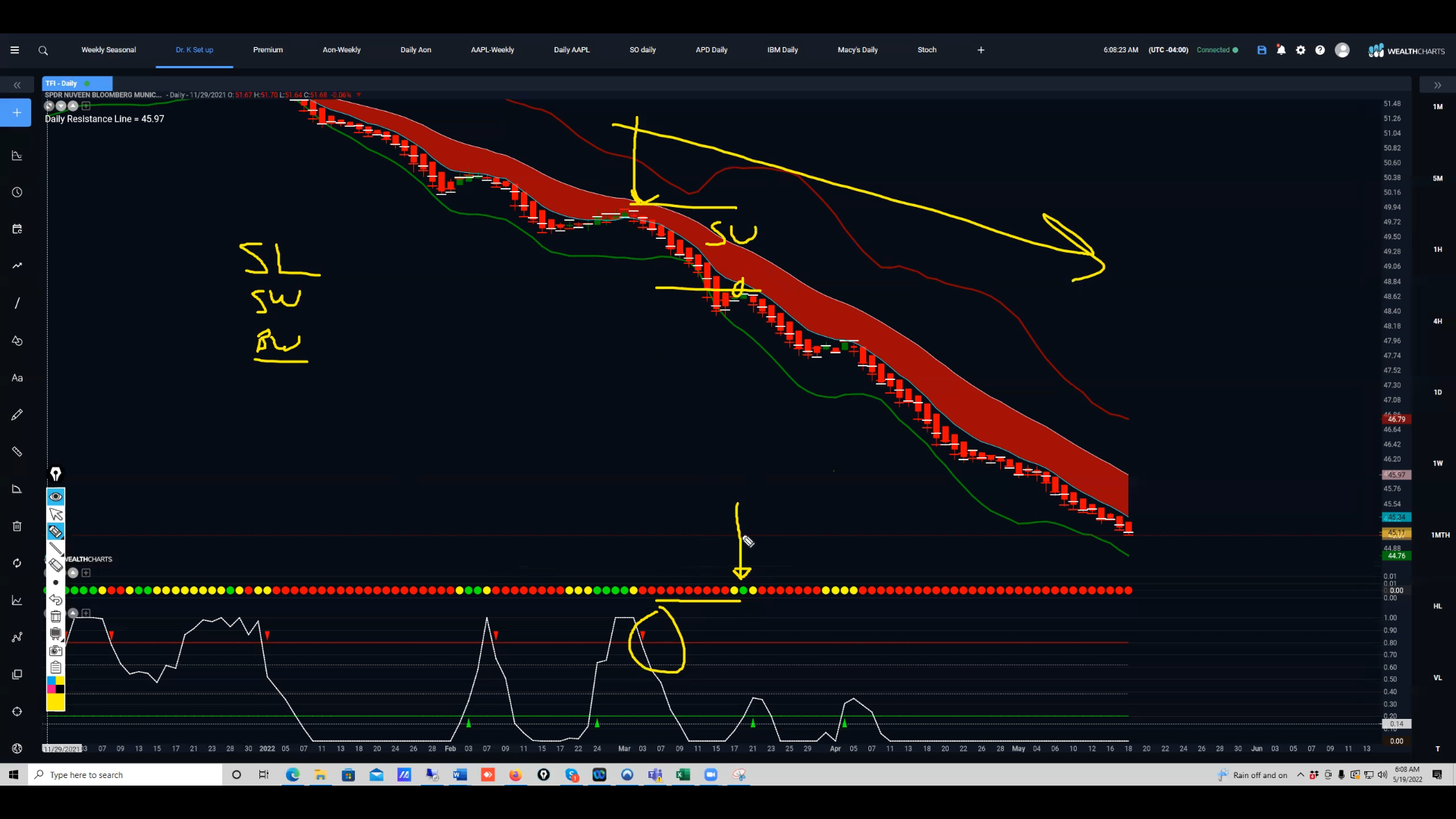Click the Windows taskbar search box

(x=125, y=774)
